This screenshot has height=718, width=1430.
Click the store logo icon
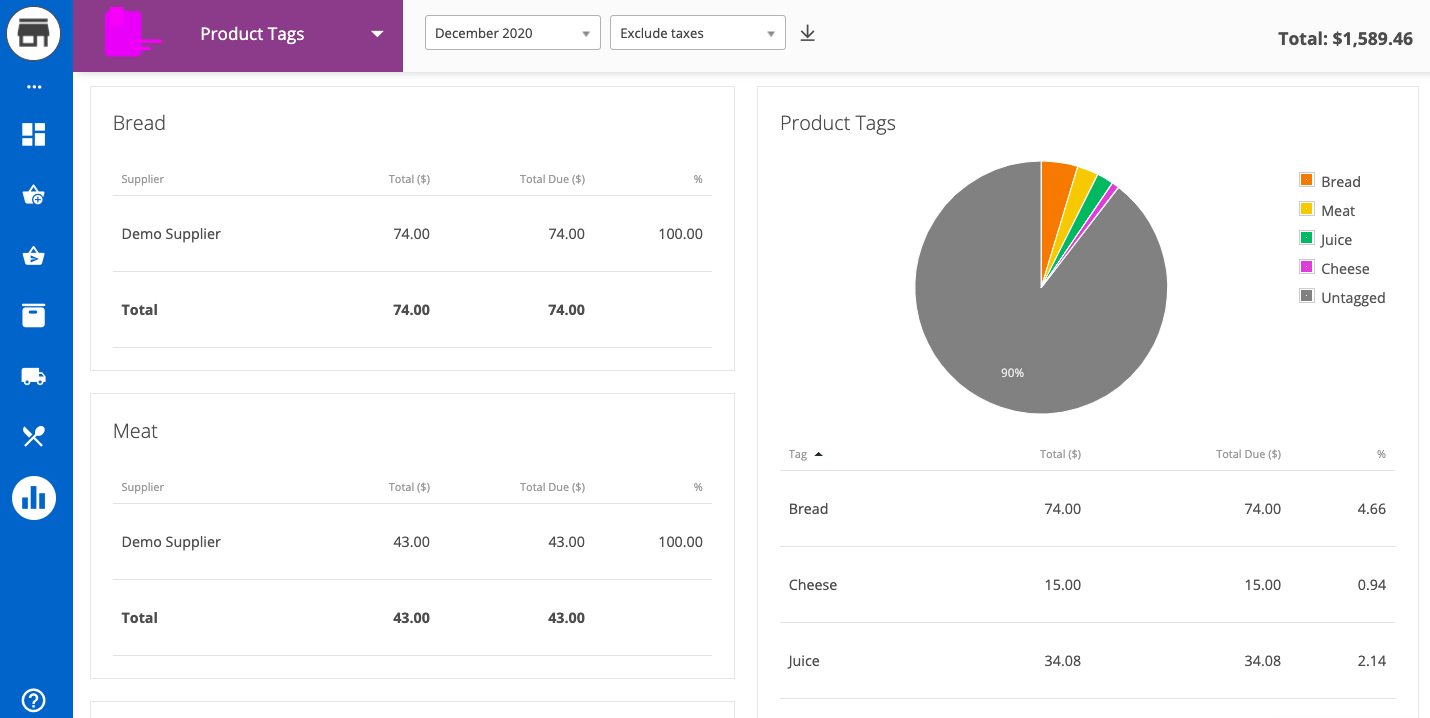click(x=34, y=34)
